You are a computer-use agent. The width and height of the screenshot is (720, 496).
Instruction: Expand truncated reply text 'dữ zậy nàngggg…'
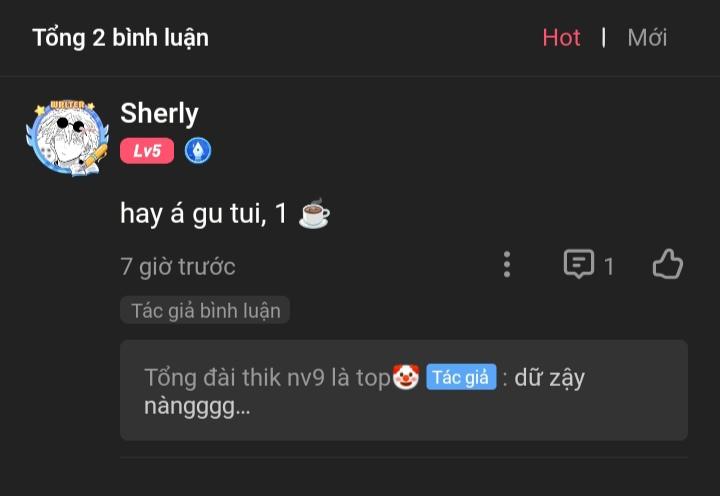(364, 392)
